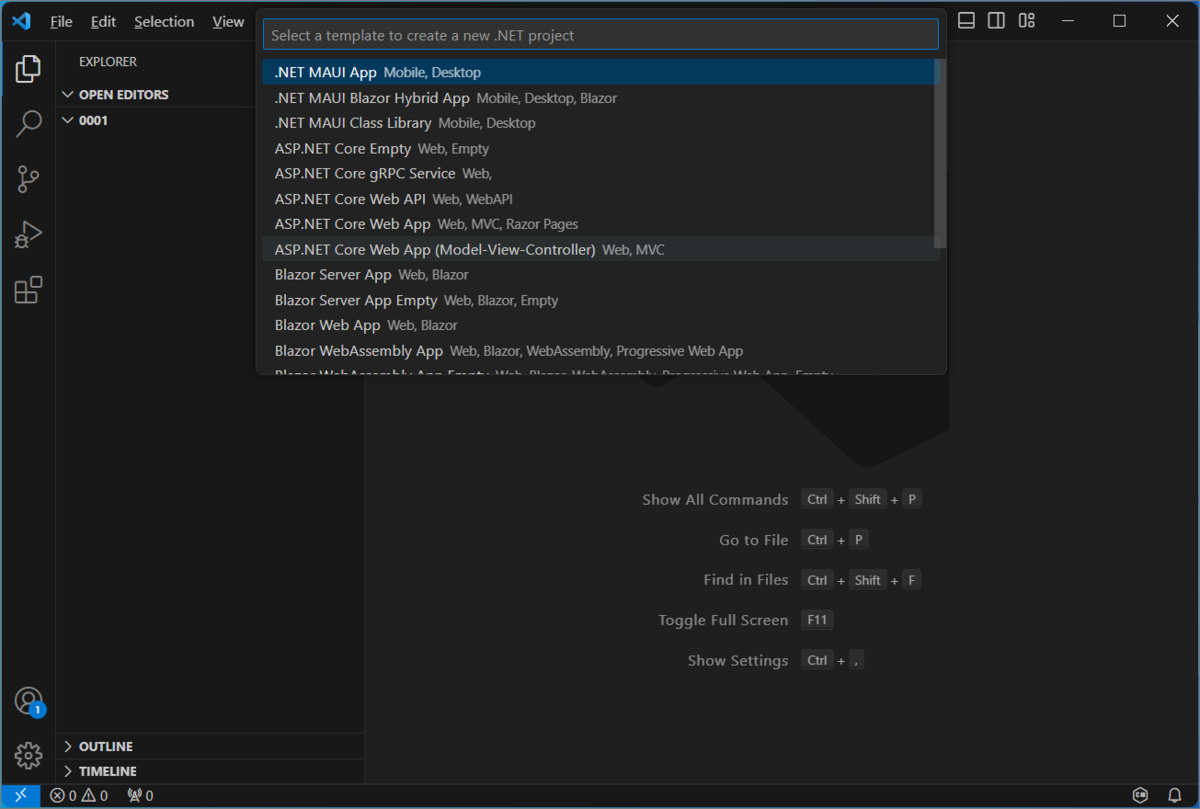The width and height of the screenshot is (1200, 809).
Task: Minimize the VS Code window
Action: (x=1066, y=21)
